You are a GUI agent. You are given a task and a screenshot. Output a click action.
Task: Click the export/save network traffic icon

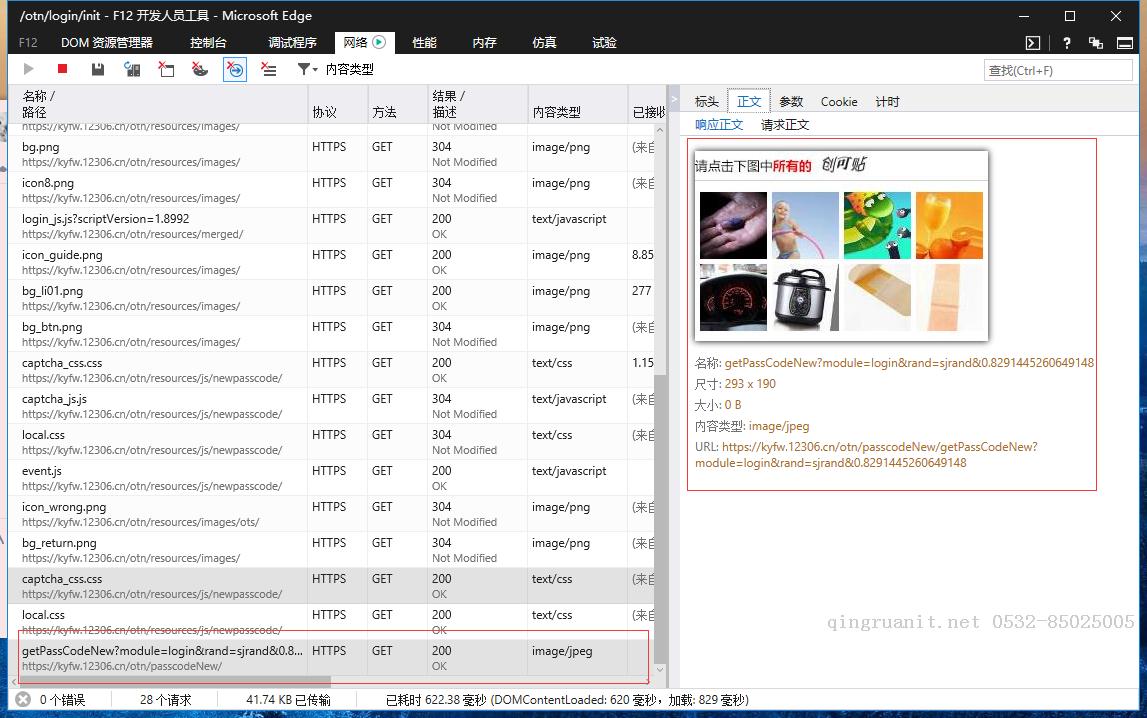pyautogui.click(x=97, y=69)
